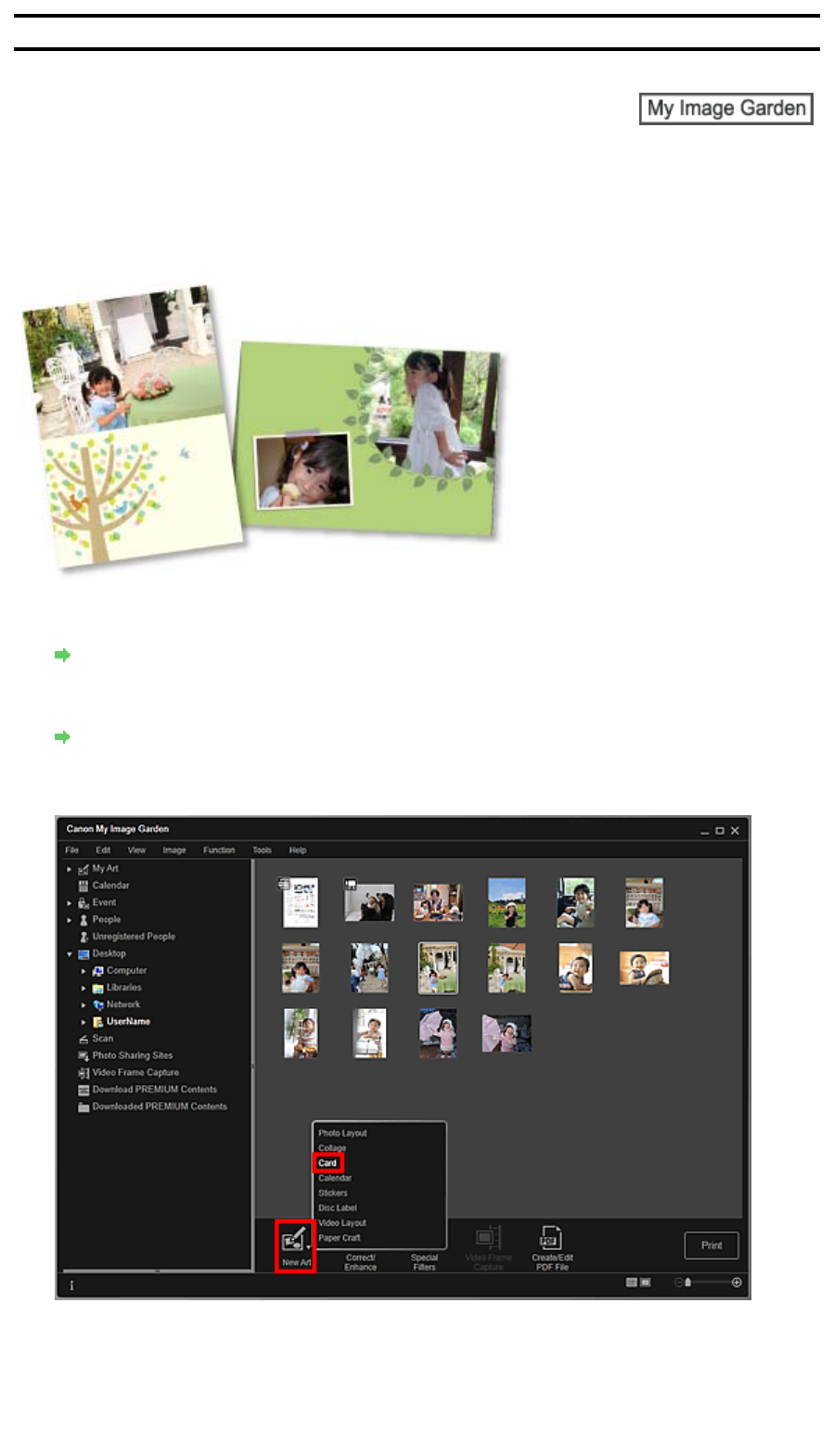Click the zoom in plus icon
Image resolution: width=834 pixels, height=1456 pixels.
click(737, 1283)
